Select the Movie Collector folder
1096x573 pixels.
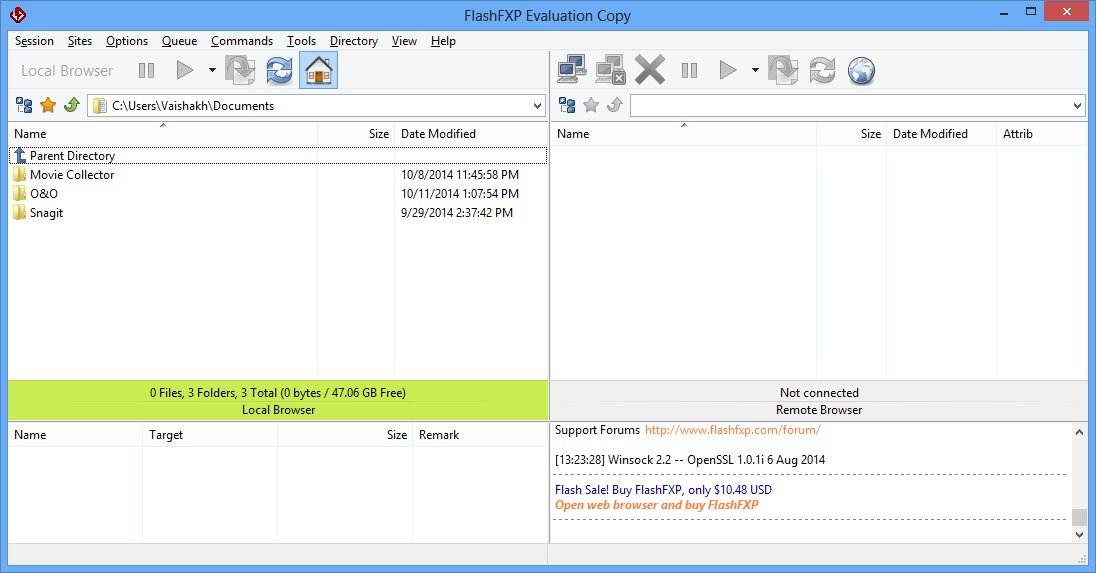[278, 175]
